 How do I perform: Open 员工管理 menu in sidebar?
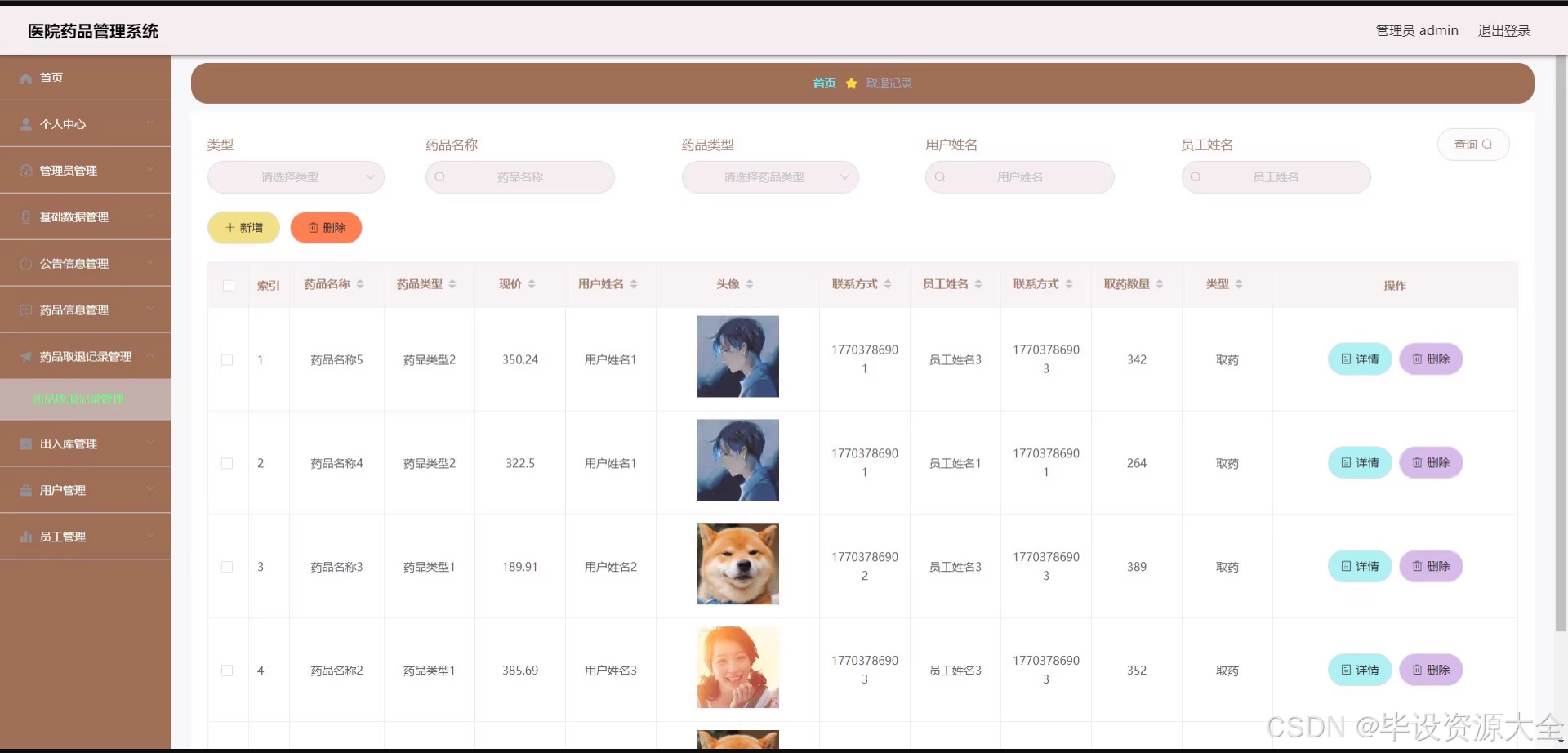click(x=86, y=537)
